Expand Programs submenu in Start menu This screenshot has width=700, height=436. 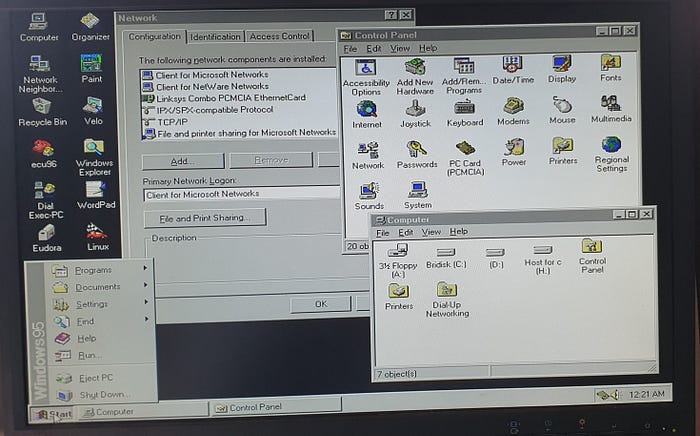[100, 270]
